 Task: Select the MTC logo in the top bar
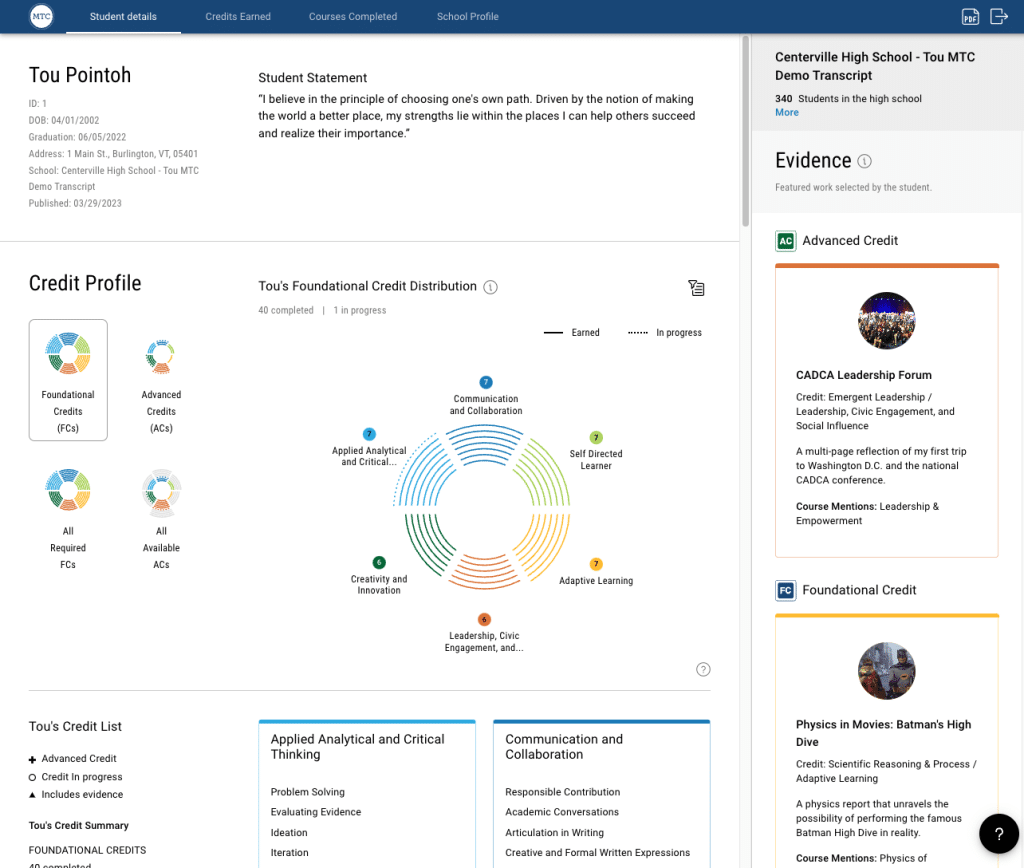click(x=40, y=16)
